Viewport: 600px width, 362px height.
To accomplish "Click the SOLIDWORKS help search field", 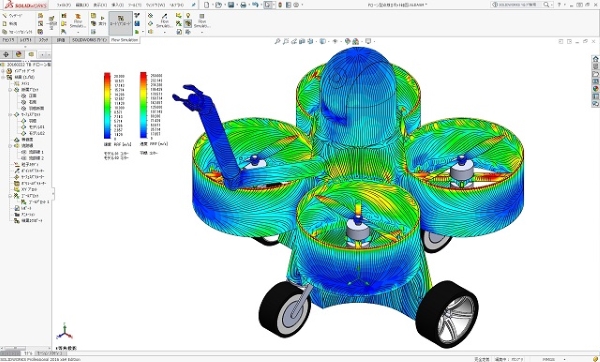I will point(521,5).
